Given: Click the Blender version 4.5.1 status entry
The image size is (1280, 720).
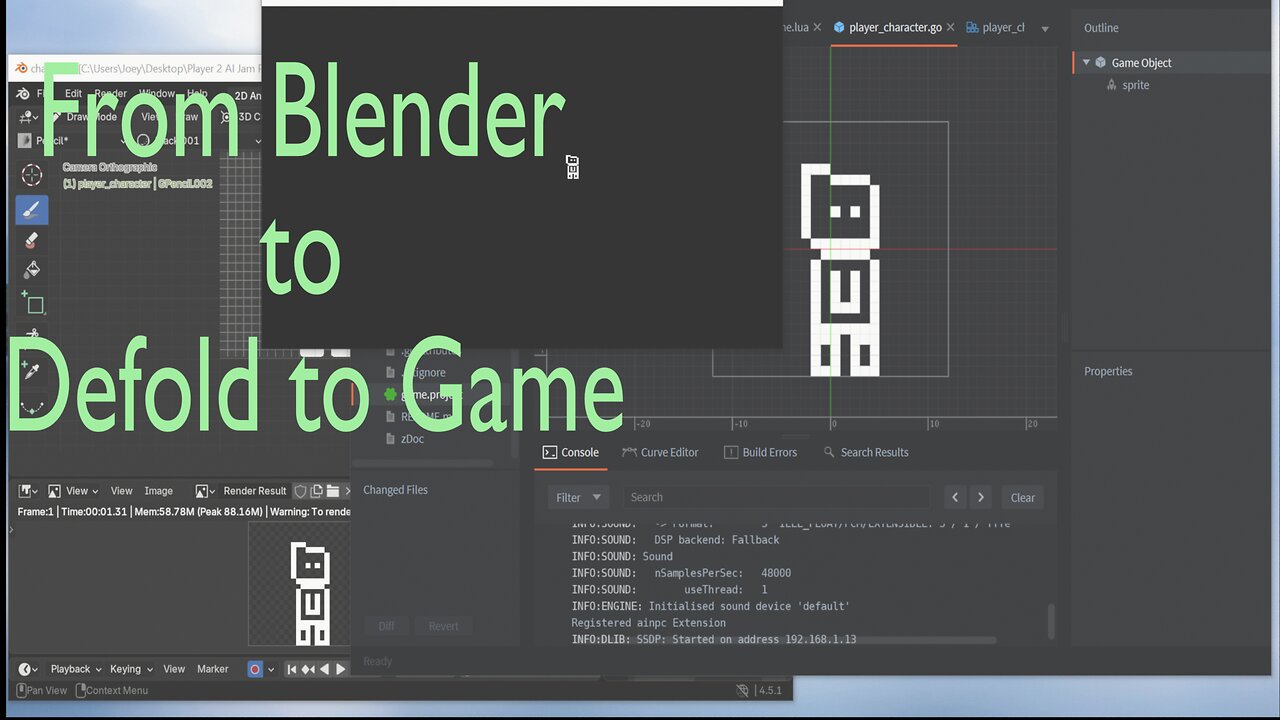Looking at the screenshot, I should pos(770,690).
